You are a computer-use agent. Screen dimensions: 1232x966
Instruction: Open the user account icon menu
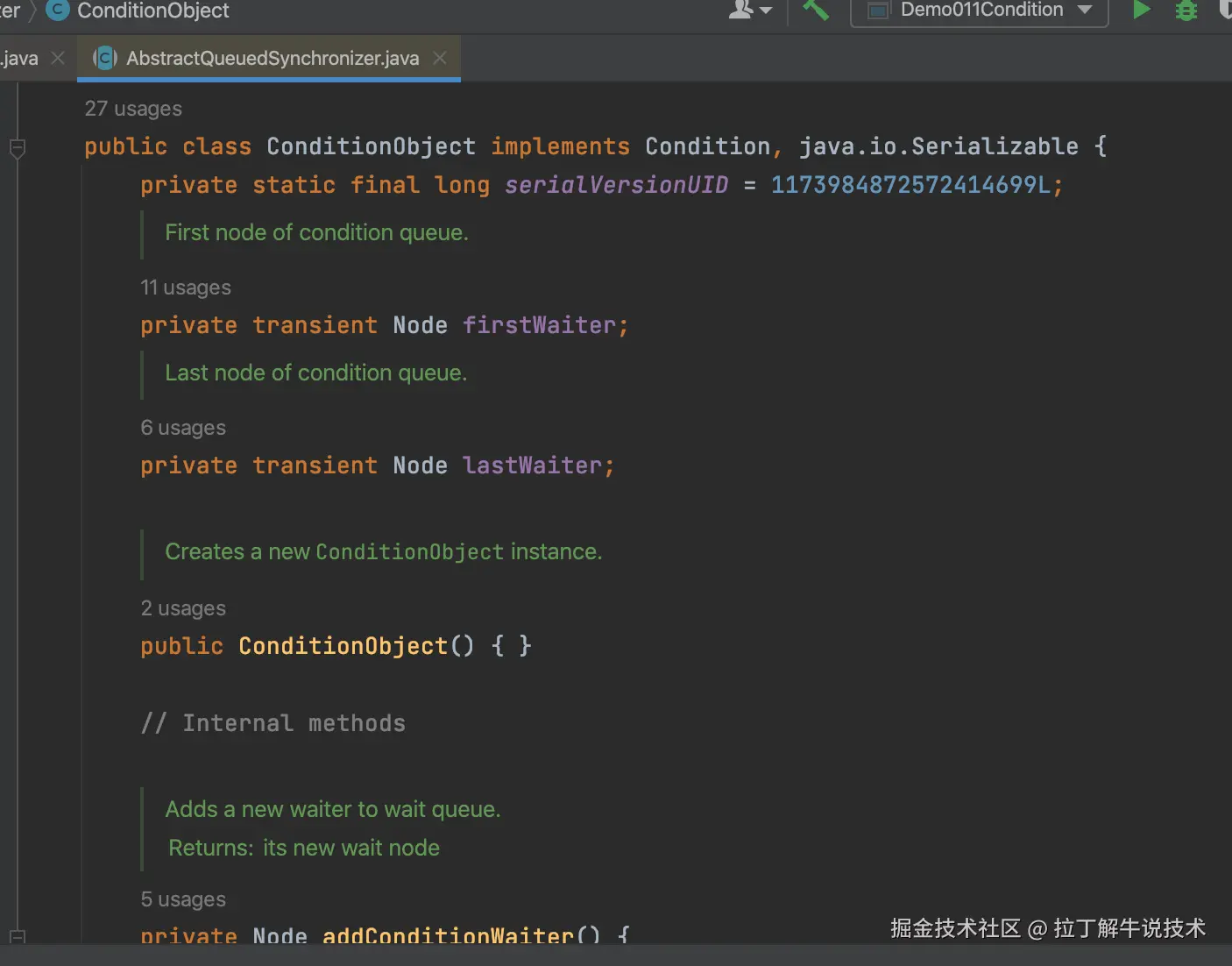point(750,11)
